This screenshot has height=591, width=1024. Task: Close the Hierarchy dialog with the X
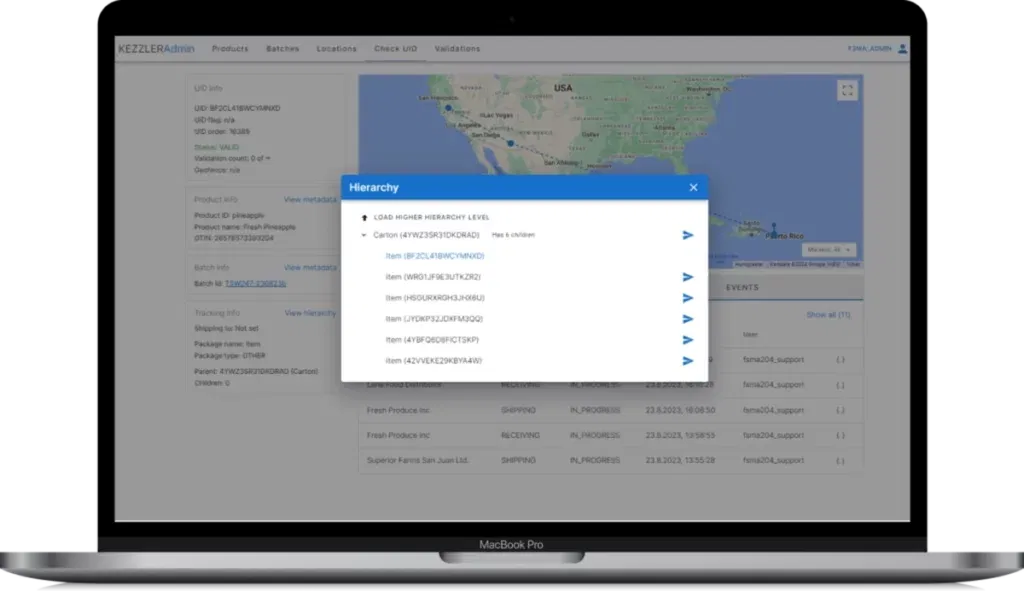tap(693, 187)
